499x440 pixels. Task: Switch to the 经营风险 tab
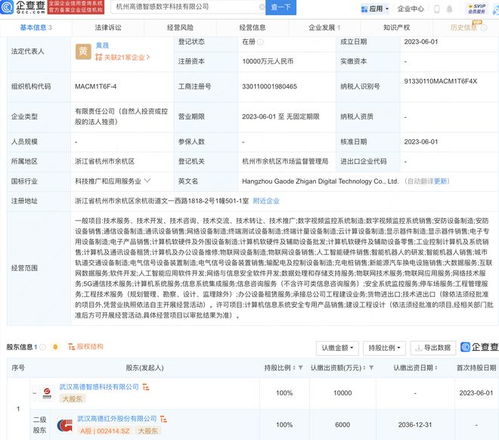tap(180, 28)
